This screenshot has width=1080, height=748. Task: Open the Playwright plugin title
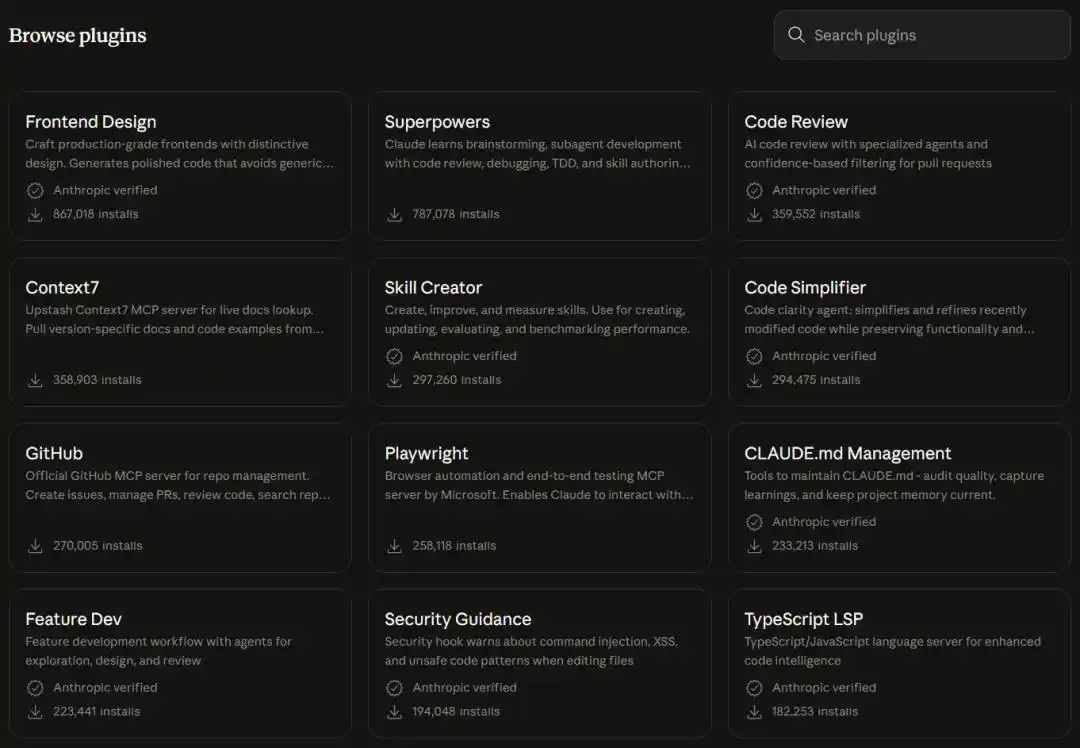pos(426,453)
